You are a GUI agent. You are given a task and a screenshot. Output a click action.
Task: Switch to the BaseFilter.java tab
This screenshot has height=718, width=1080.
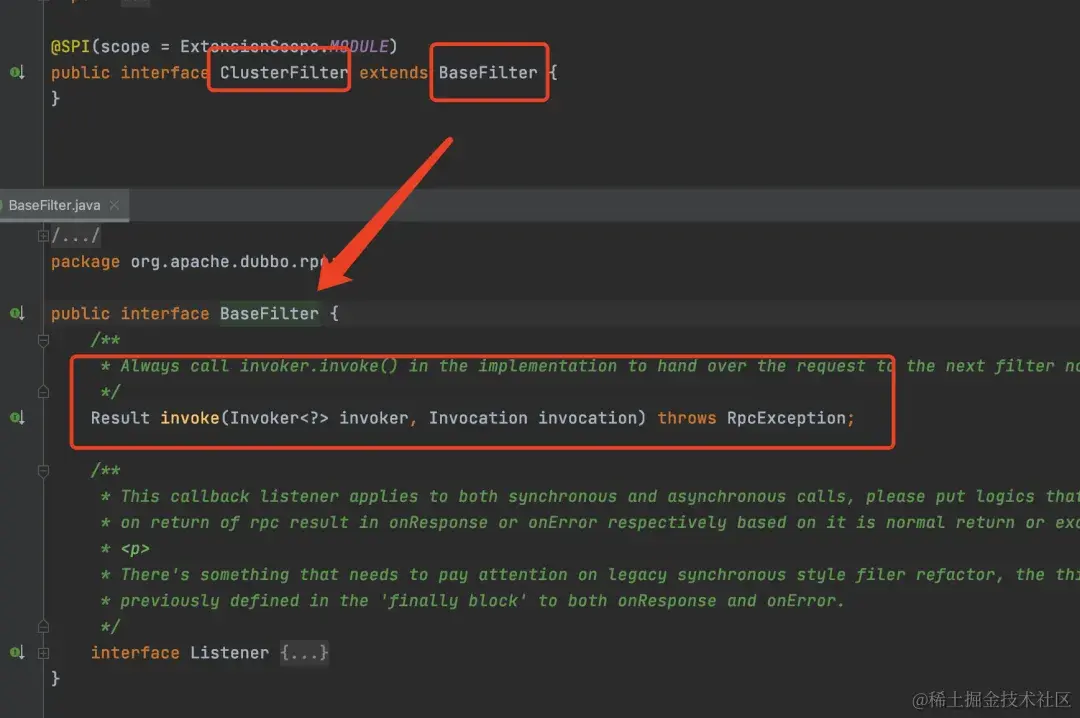pos(54,205)
